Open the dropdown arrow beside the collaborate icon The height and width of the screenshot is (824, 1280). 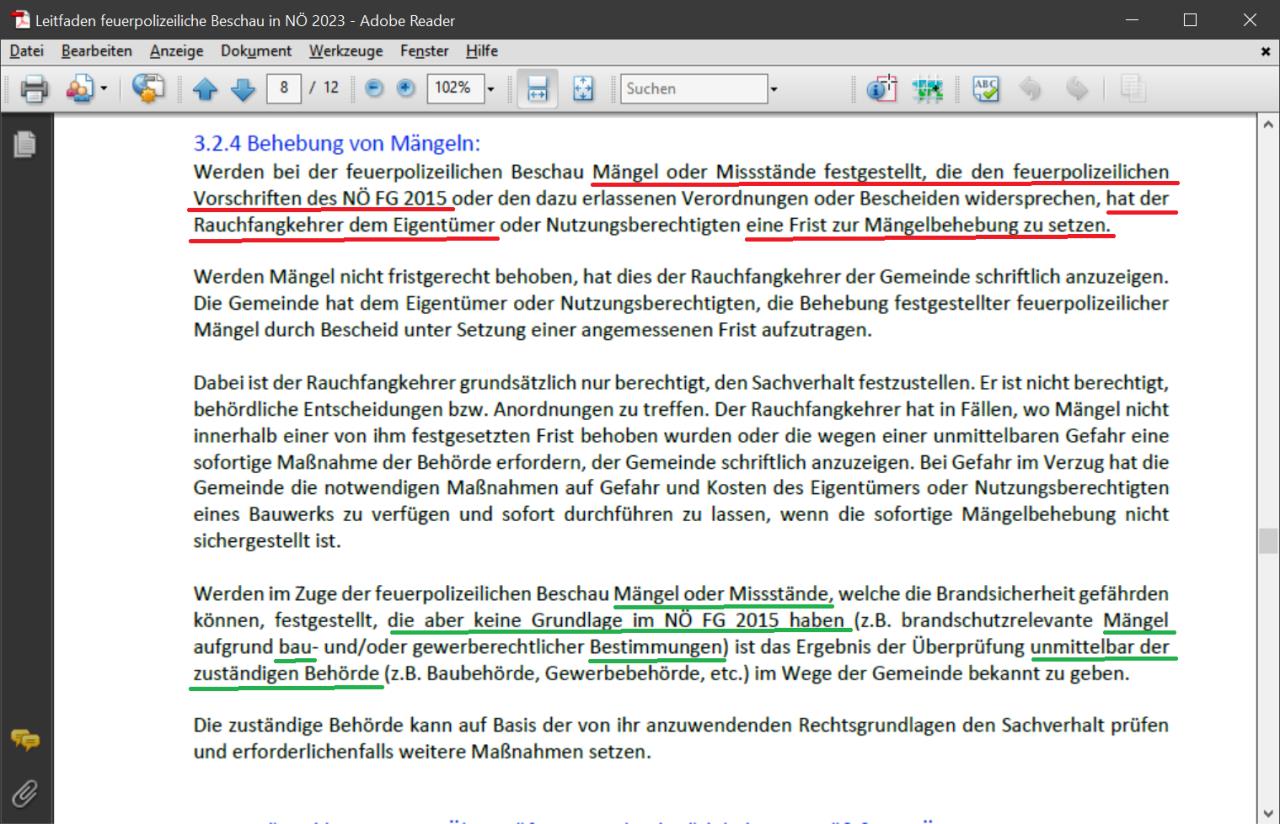[104, 89]
